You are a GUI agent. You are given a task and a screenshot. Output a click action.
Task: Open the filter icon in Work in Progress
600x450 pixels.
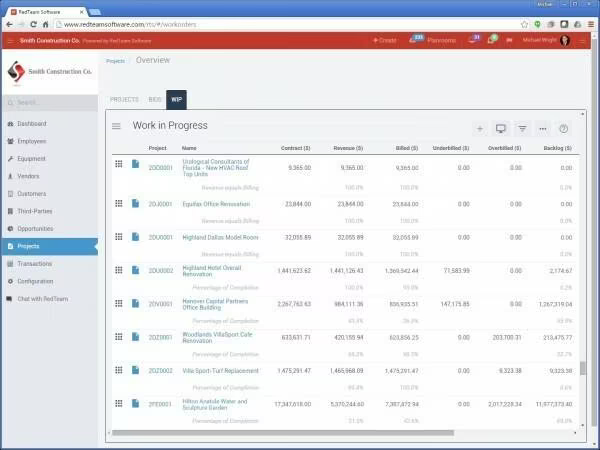coord(522,129)
